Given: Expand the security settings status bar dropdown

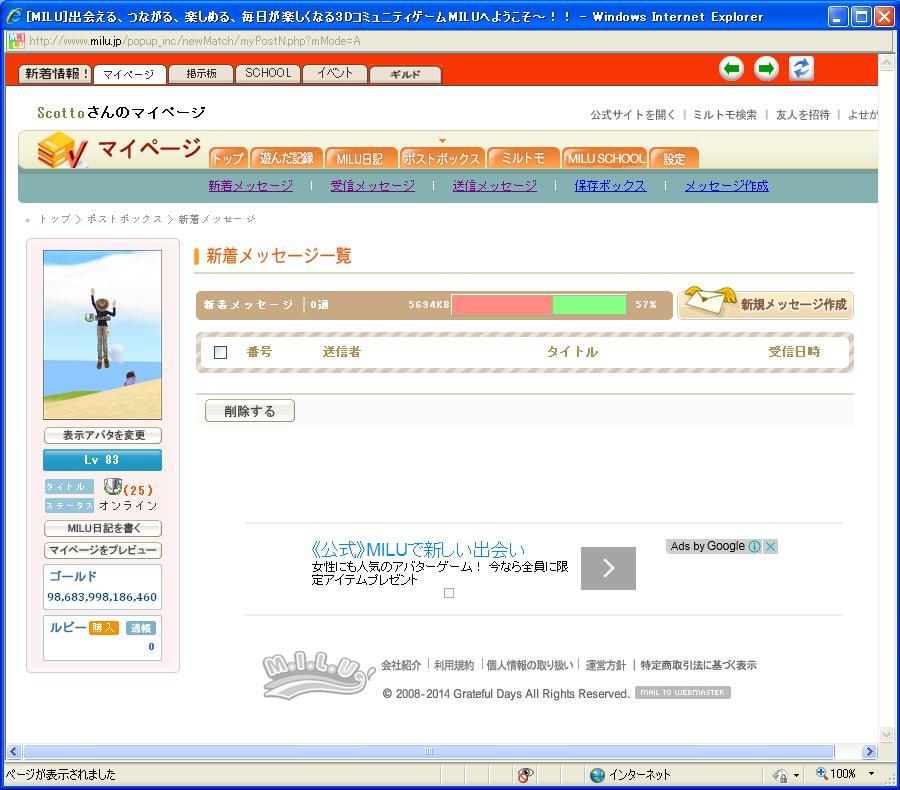Looking at the screenshot, I should click(797, 775).
